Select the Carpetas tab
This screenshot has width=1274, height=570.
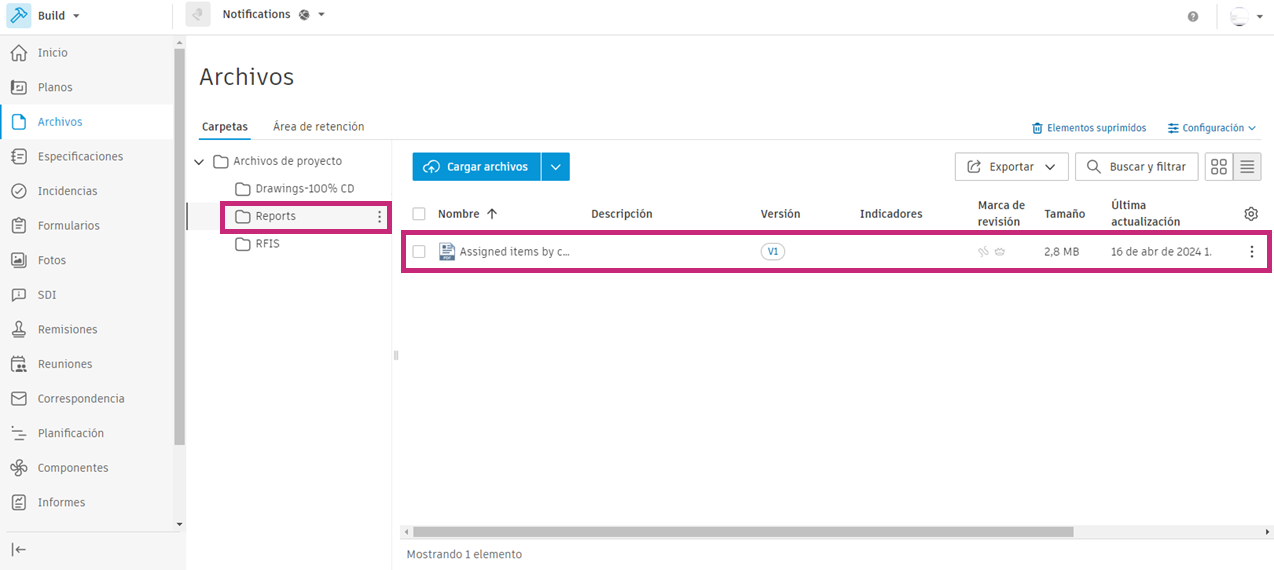(x=225, y=127)
